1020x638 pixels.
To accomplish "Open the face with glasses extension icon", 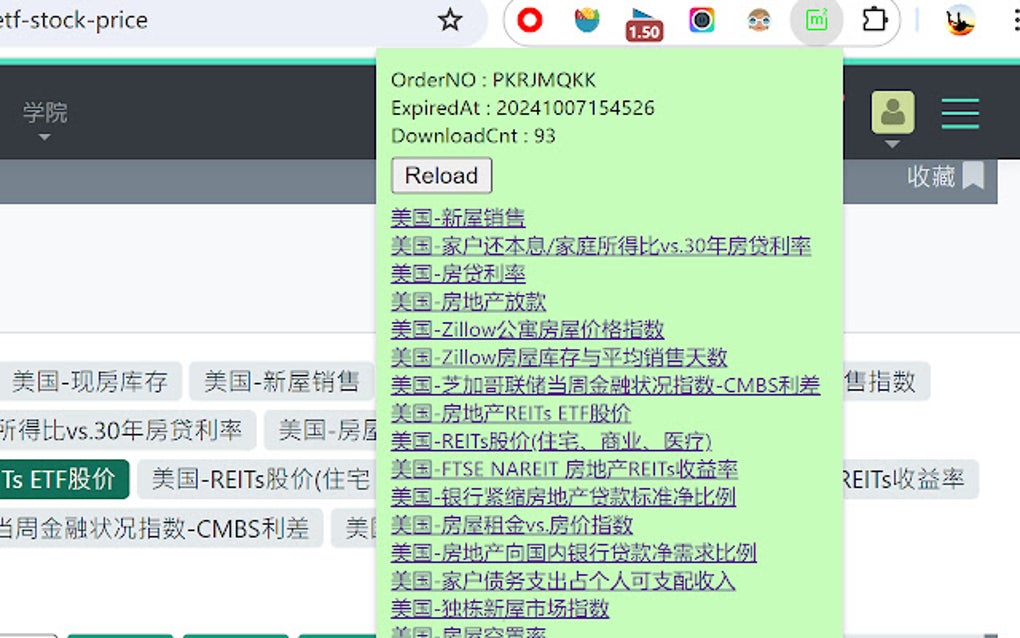I will tap(758, 20).
